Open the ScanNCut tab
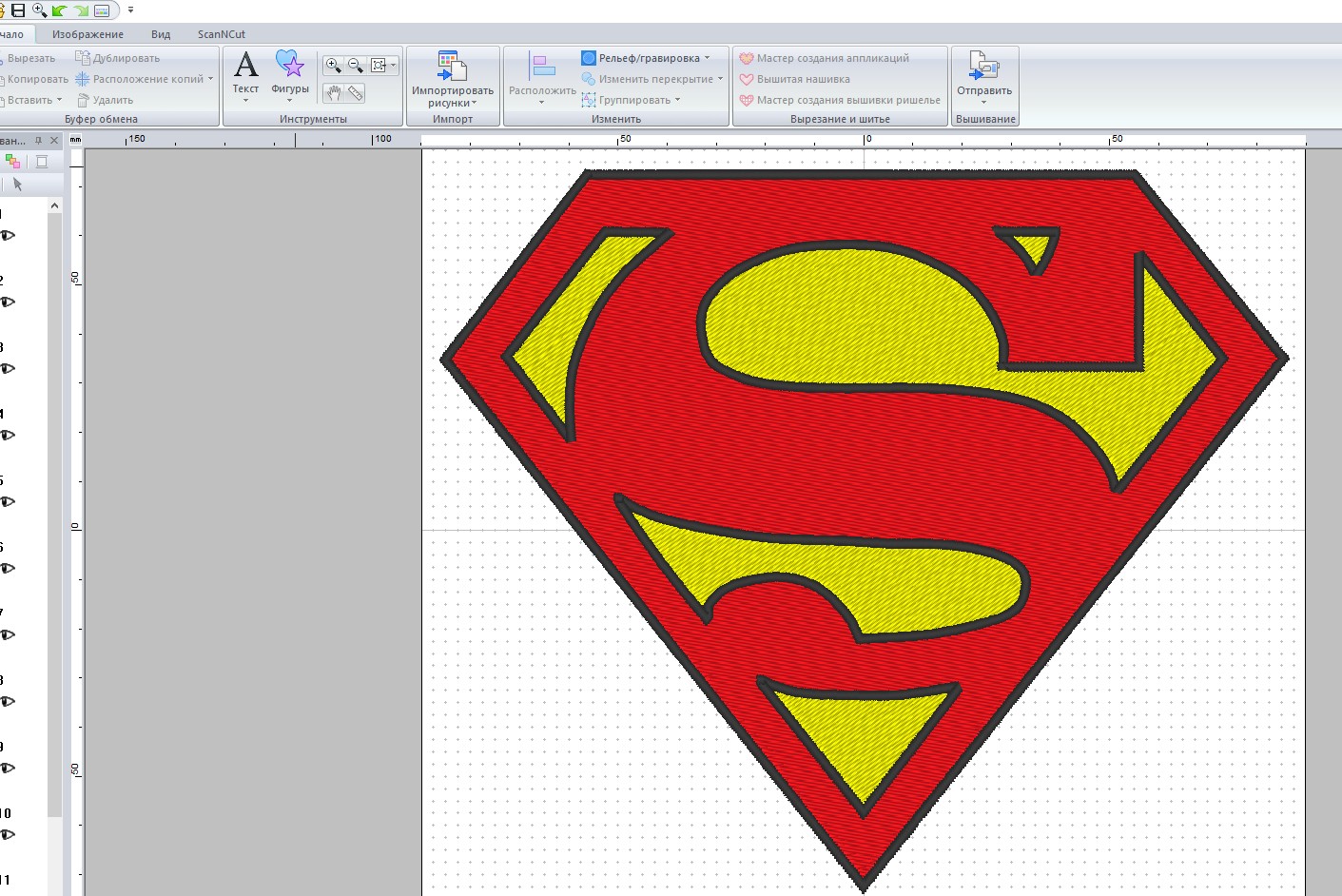 (221, 34)
